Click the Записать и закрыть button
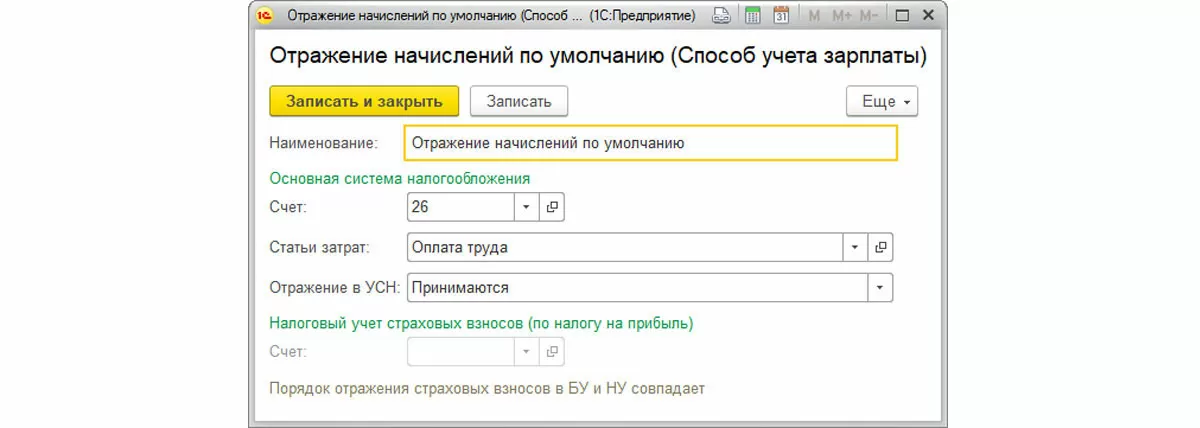Viewport: 1200px width, 428px height. tap(364, 101)
